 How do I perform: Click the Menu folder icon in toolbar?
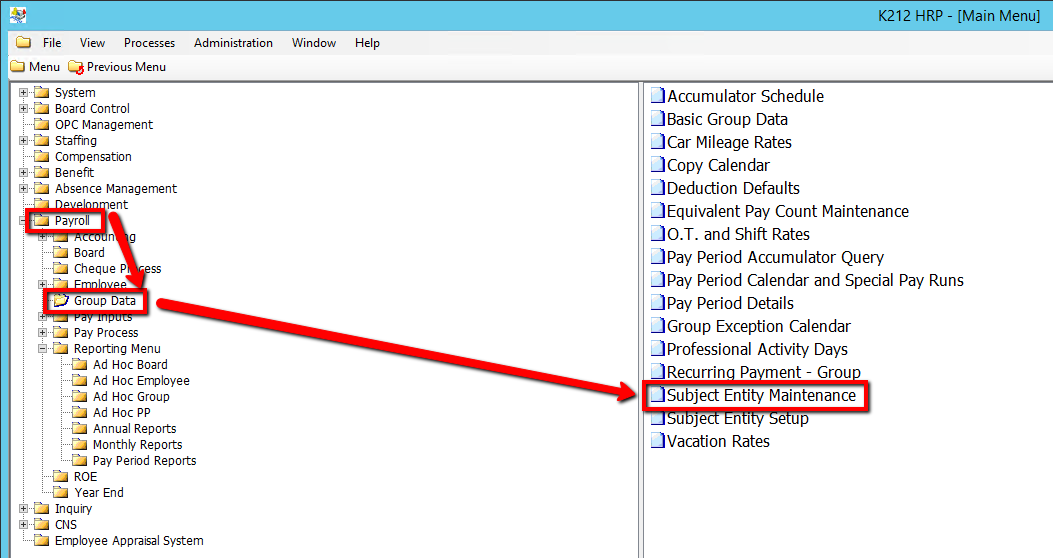tap(17, 67)
